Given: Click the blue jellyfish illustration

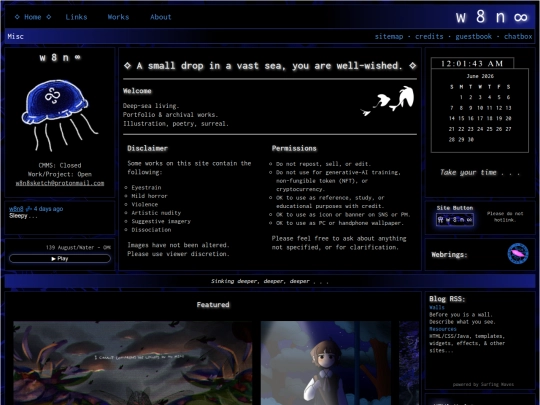Looking at the screenshot, I should click(59, 115).
